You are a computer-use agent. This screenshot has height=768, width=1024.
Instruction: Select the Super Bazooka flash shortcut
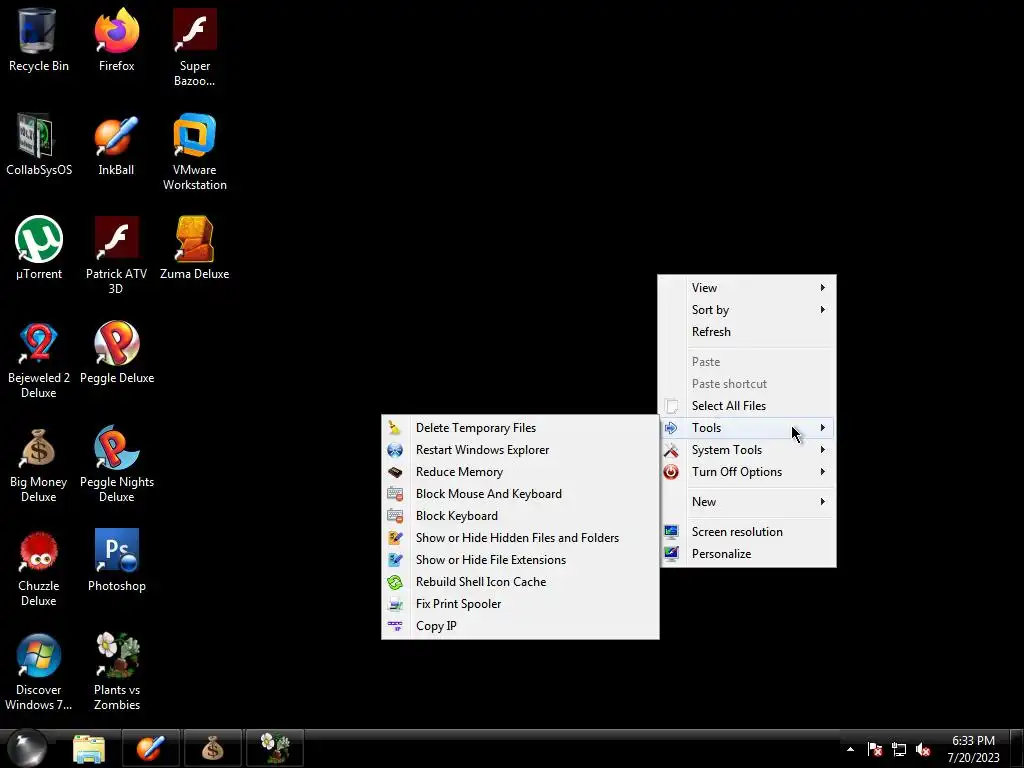pos(195,47)
